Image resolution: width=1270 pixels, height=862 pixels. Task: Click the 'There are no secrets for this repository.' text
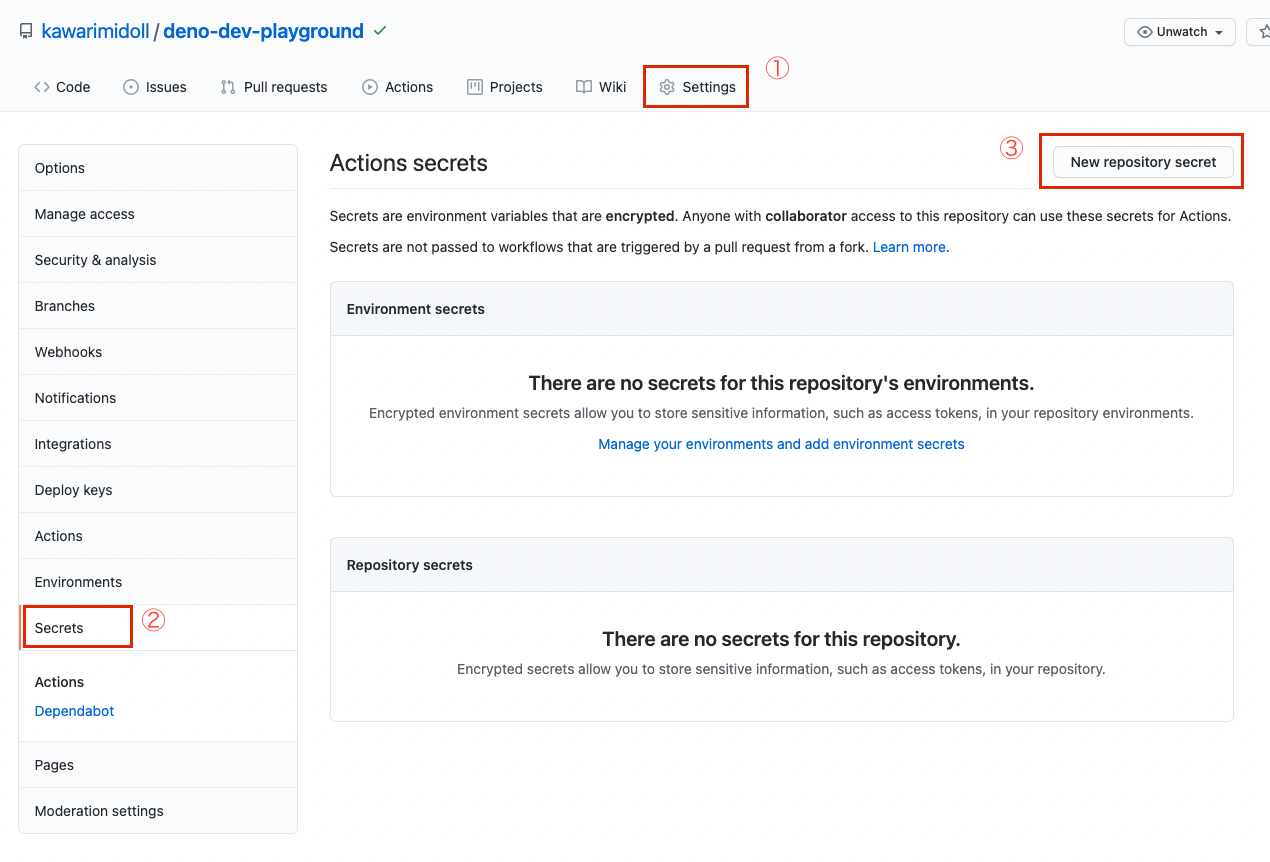[x=781, y=639]
